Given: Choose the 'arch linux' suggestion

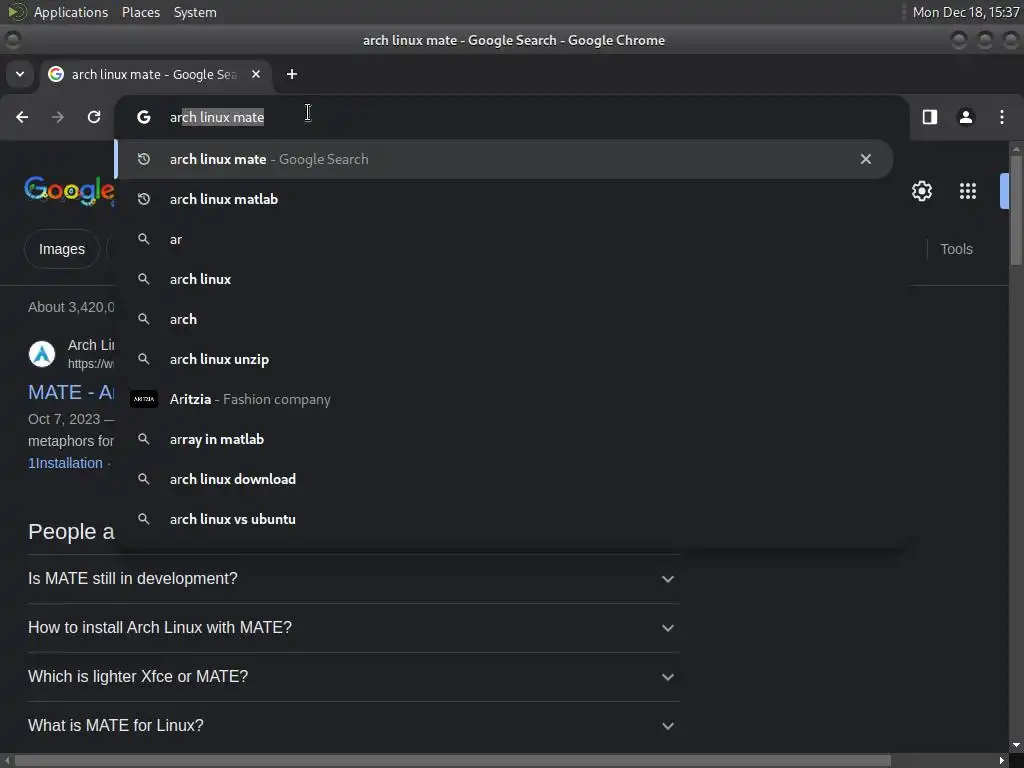Looking at the screenshot, I should click(504, 279).
